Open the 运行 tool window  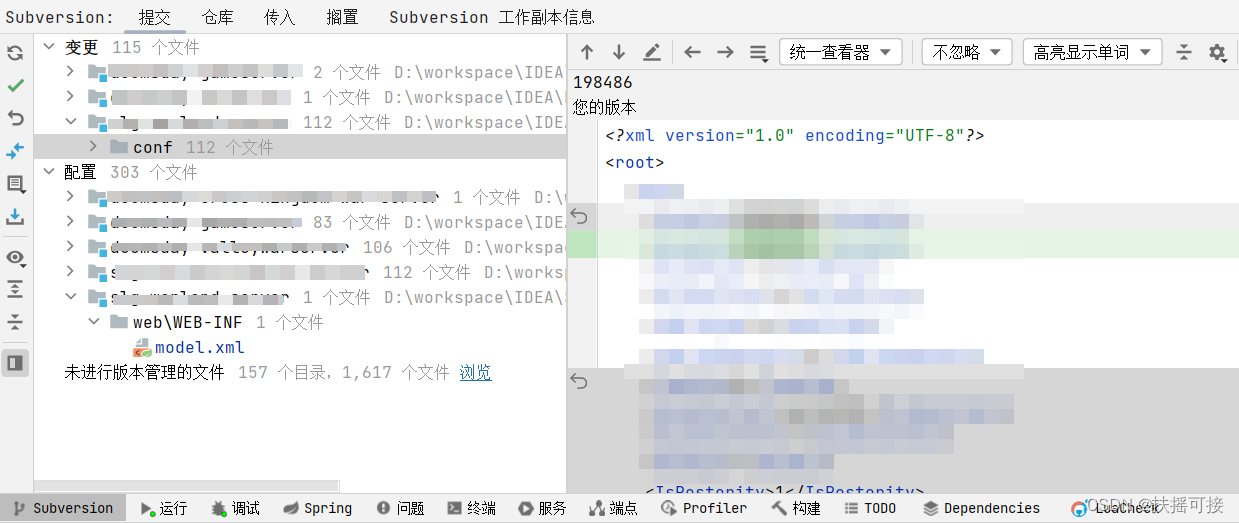click(x=164, y=508)
